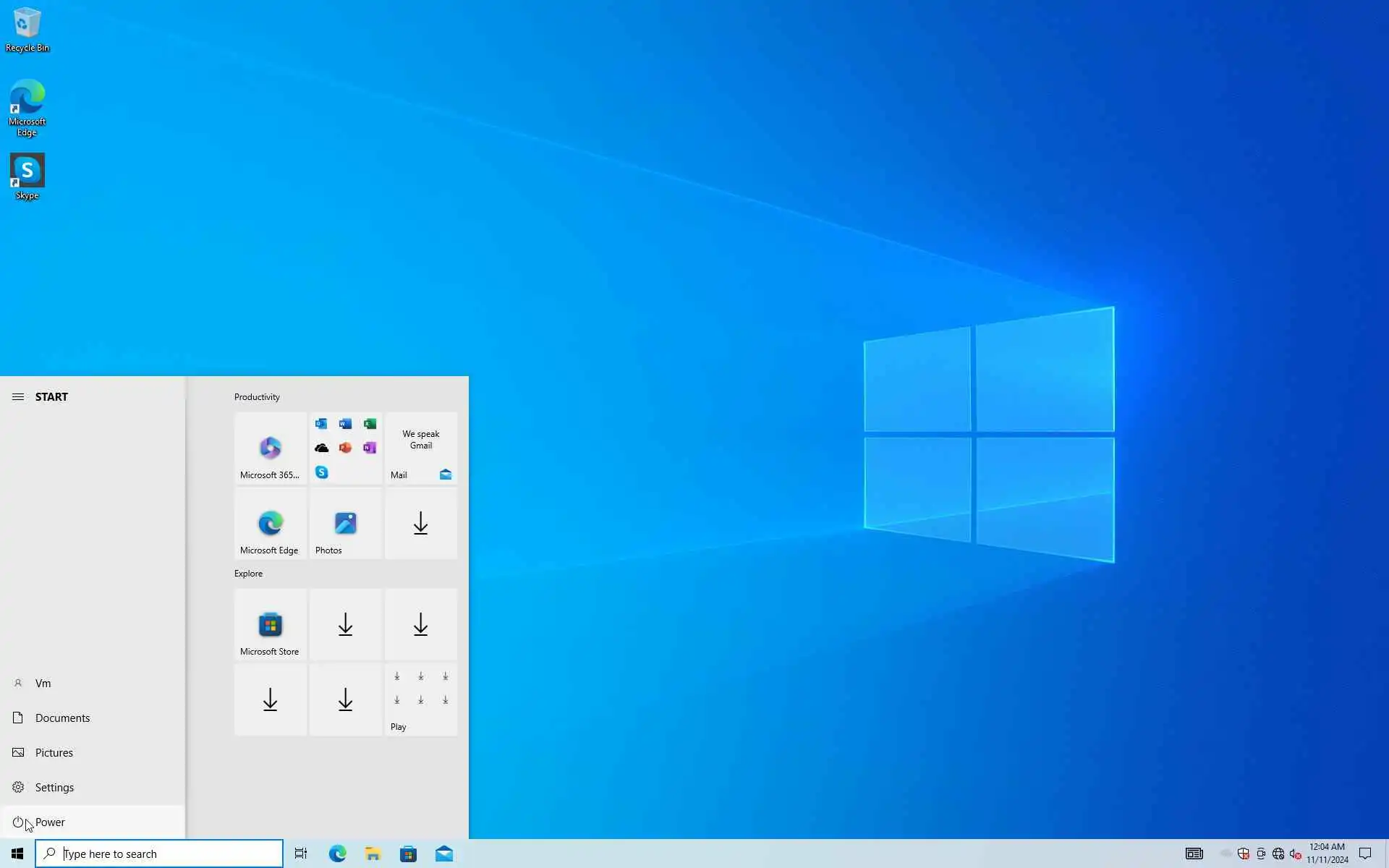Launch Microsoft Edge from Start tiles
This screenshot has width=1389, height=868.
(x=270, y=524)
